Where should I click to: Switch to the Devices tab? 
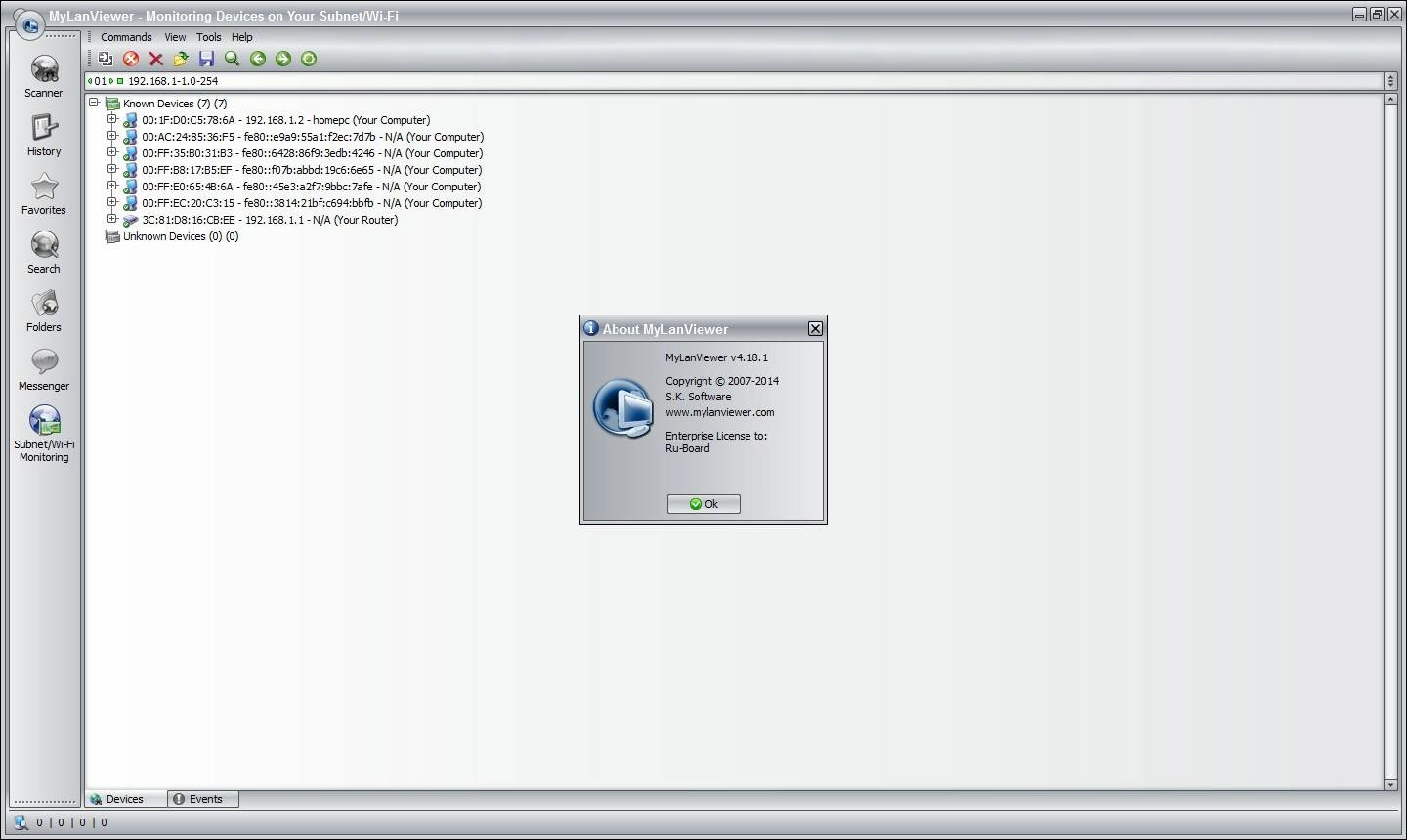click(x=126, y=799)
